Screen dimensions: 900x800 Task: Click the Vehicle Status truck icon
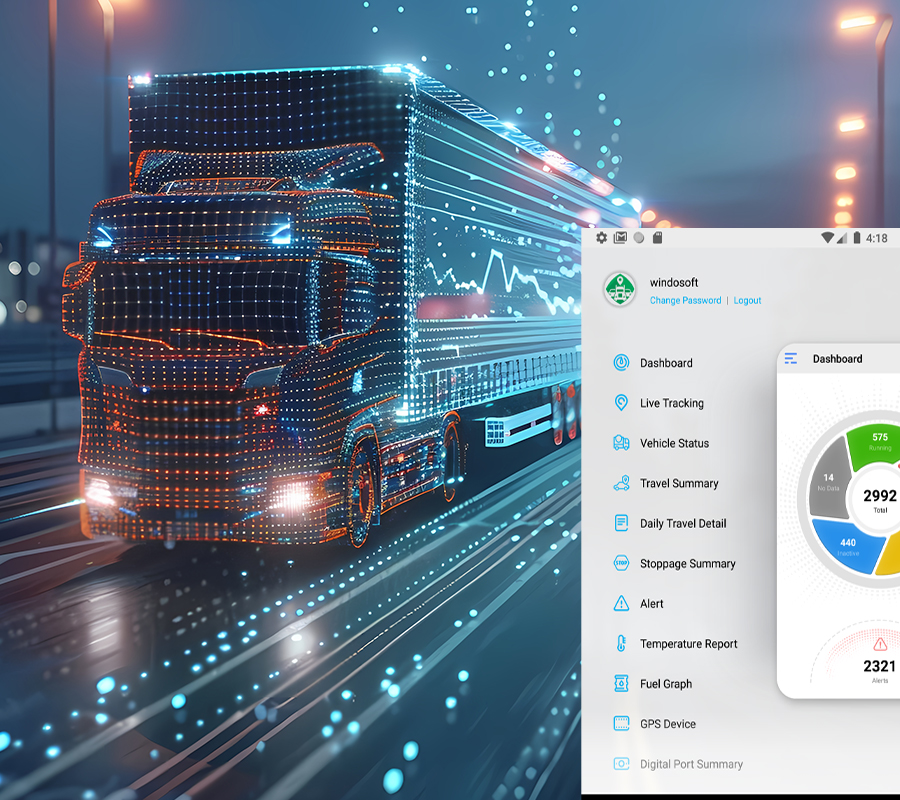621,443
